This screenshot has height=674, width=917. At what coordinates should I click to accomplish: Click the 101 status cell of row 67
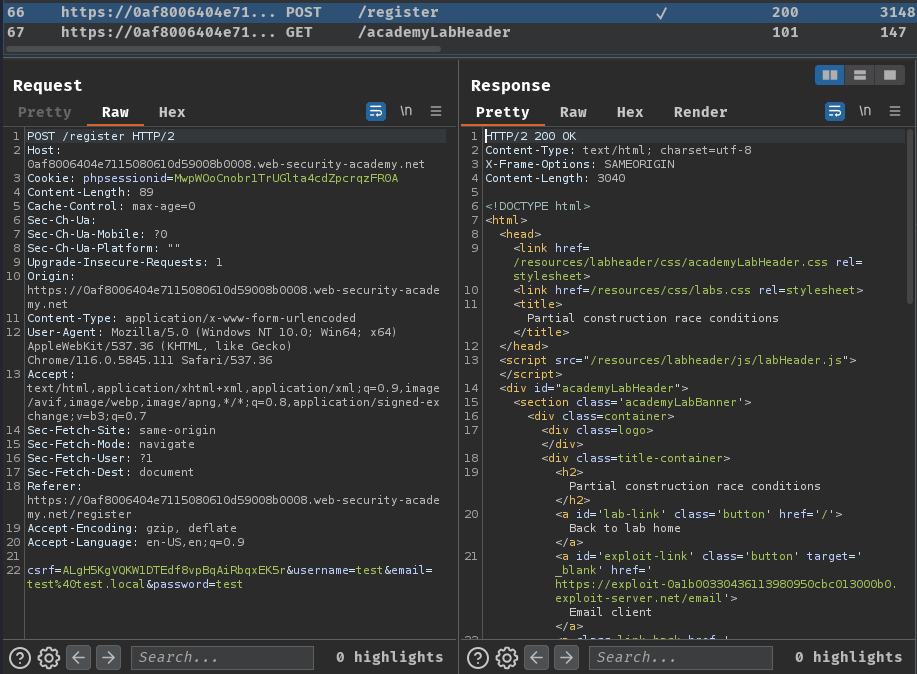pyautogui.click(x=785, y=32)
